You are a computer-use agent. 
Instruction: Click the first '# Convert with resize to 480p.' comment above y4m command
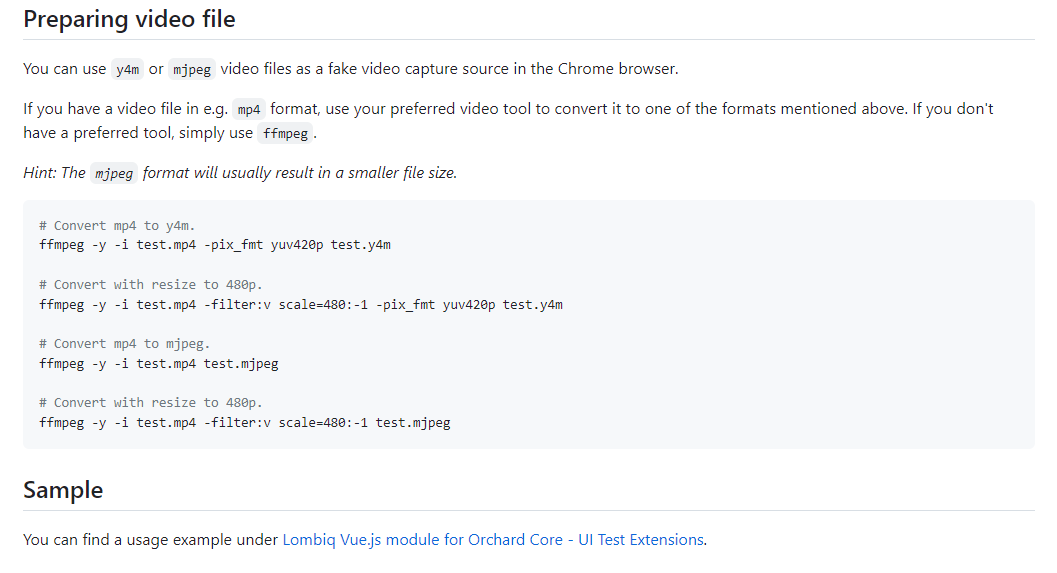(150, 284)
